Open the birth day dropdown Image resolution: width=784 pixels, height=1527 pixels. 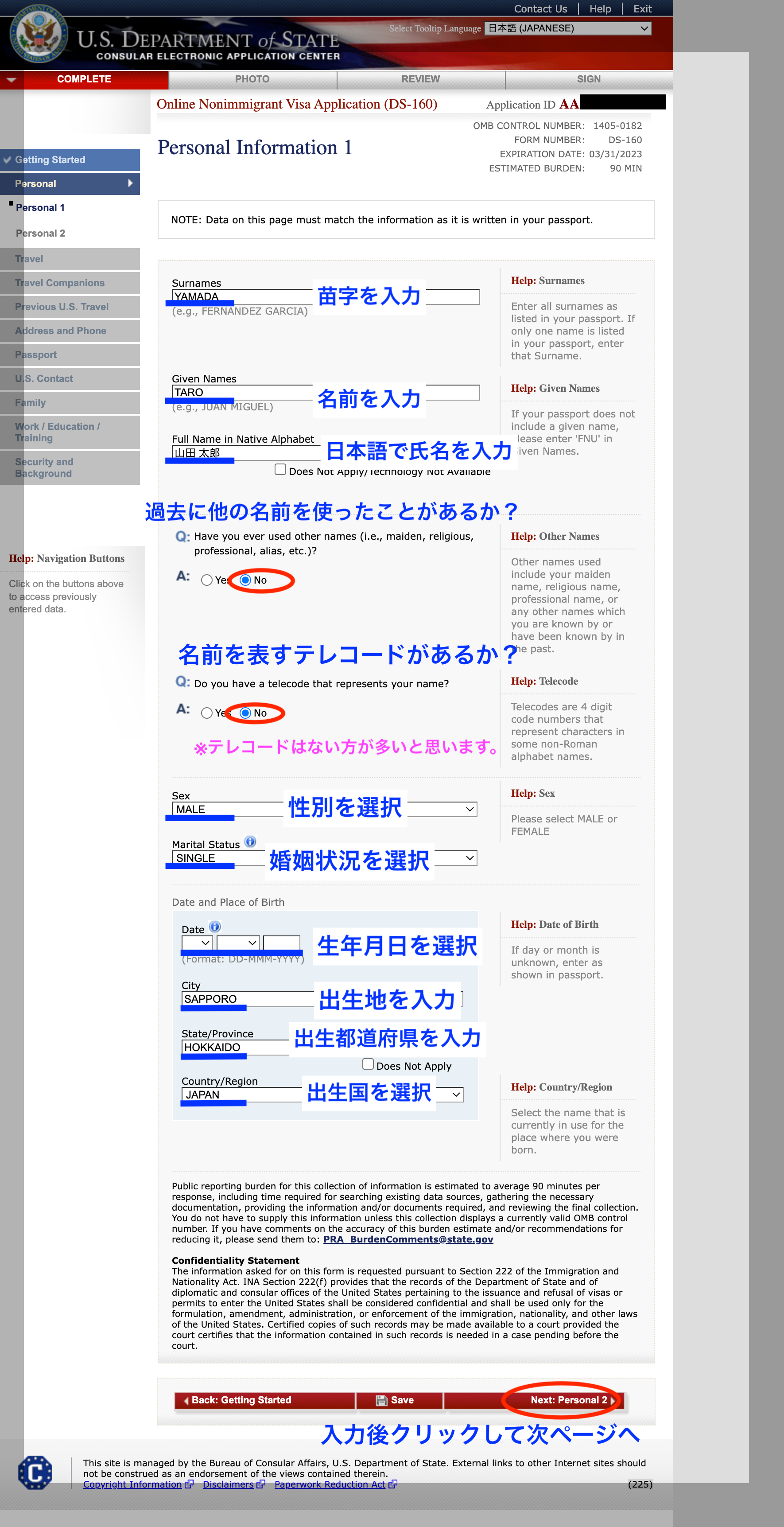pos(197,943)
